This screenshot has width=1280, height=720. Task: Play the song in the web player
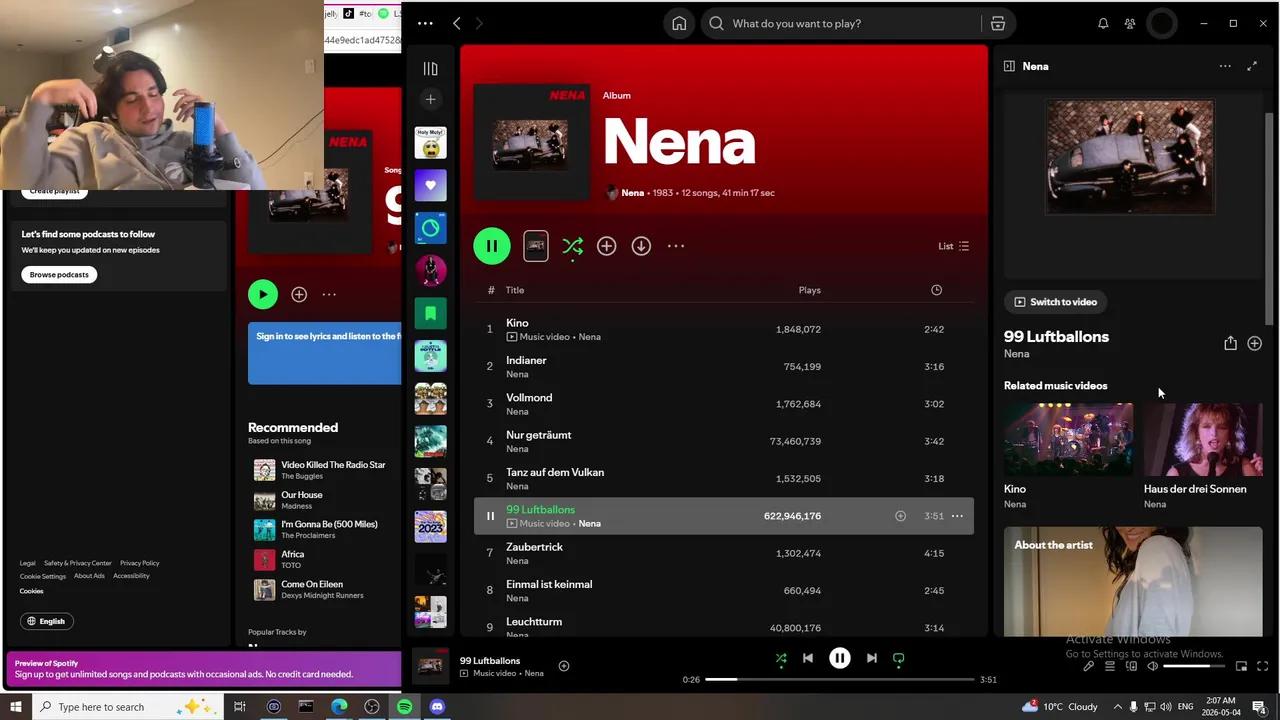coord(263,294)
